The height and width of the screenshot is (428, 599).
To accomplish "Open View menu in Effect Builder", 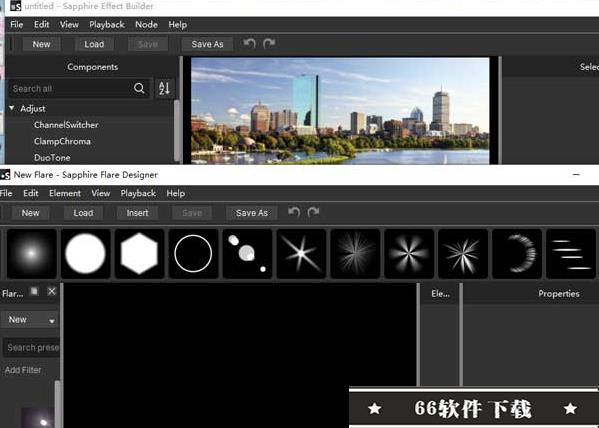I will (69, 25).
